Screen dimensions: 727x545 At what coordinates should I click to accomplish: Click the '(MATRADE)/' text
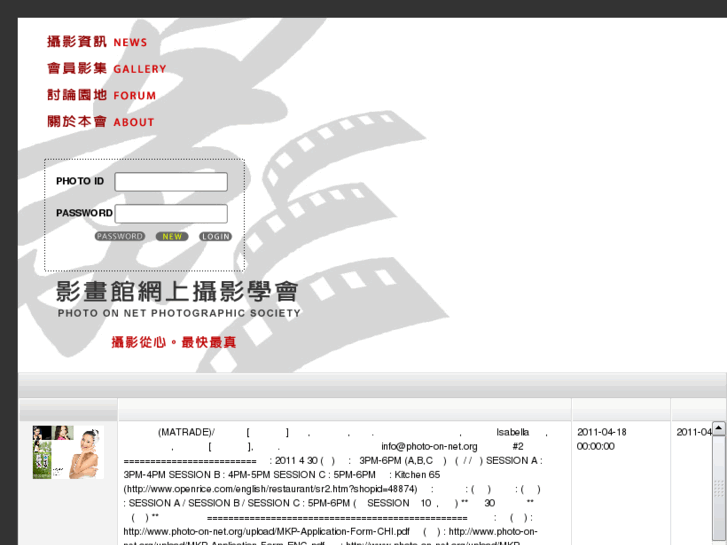[x=186, y=432]
